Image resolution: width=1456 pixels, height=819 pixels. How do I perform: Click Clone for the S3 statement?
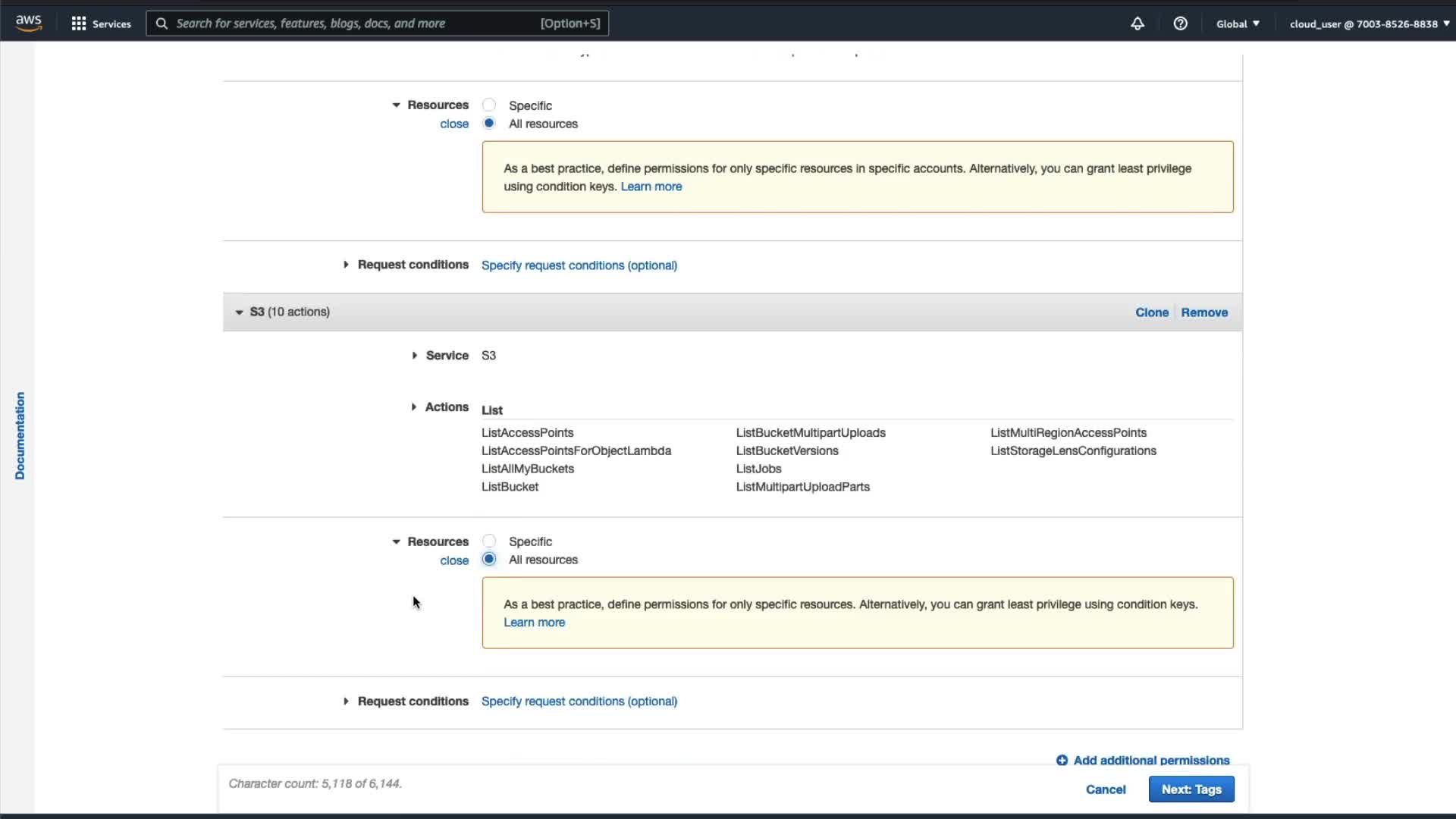coord(1151,312)
